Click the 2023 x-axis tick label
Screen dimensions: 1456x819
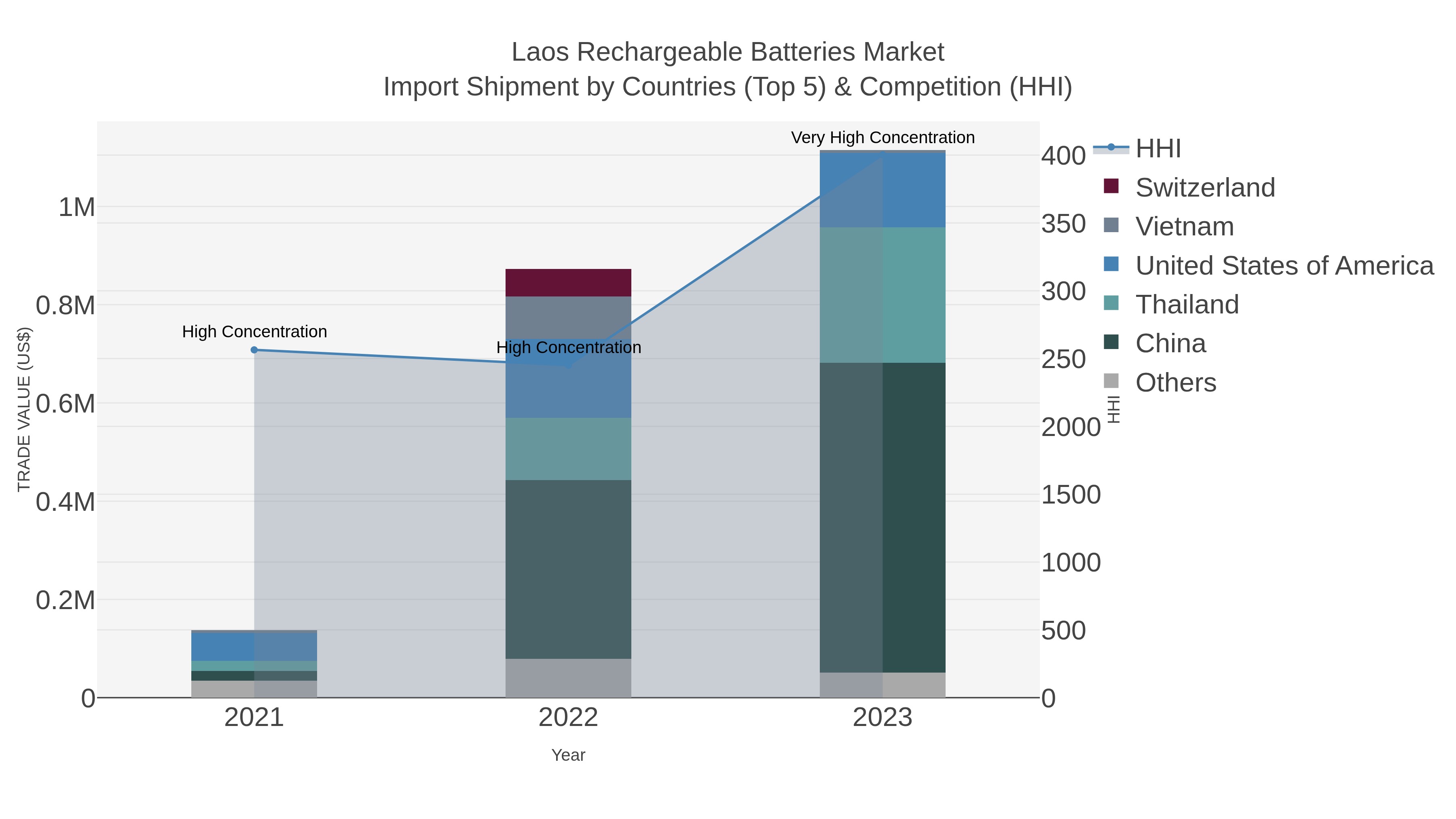coord(882,718)
